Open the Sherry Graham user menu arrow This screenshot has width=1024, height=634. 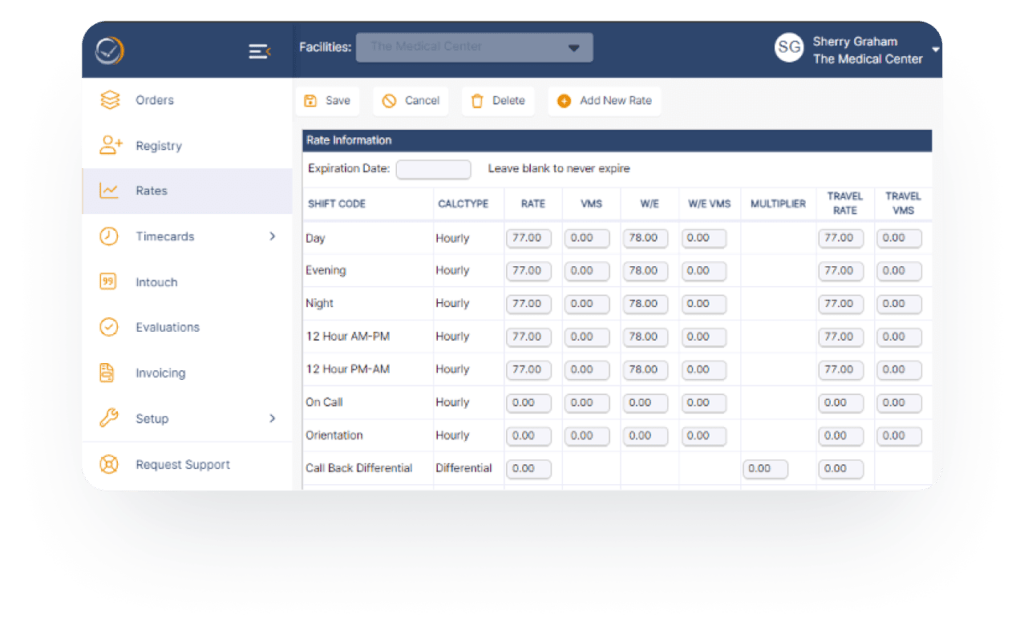tap(935, 49)
